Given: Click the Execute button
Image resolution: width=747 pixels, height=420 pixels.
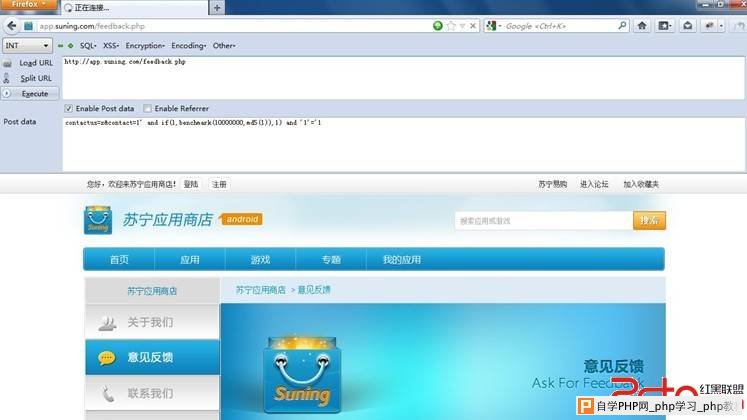Looking at the screenshot, I should pyautogui.click(x=30, y=94).
